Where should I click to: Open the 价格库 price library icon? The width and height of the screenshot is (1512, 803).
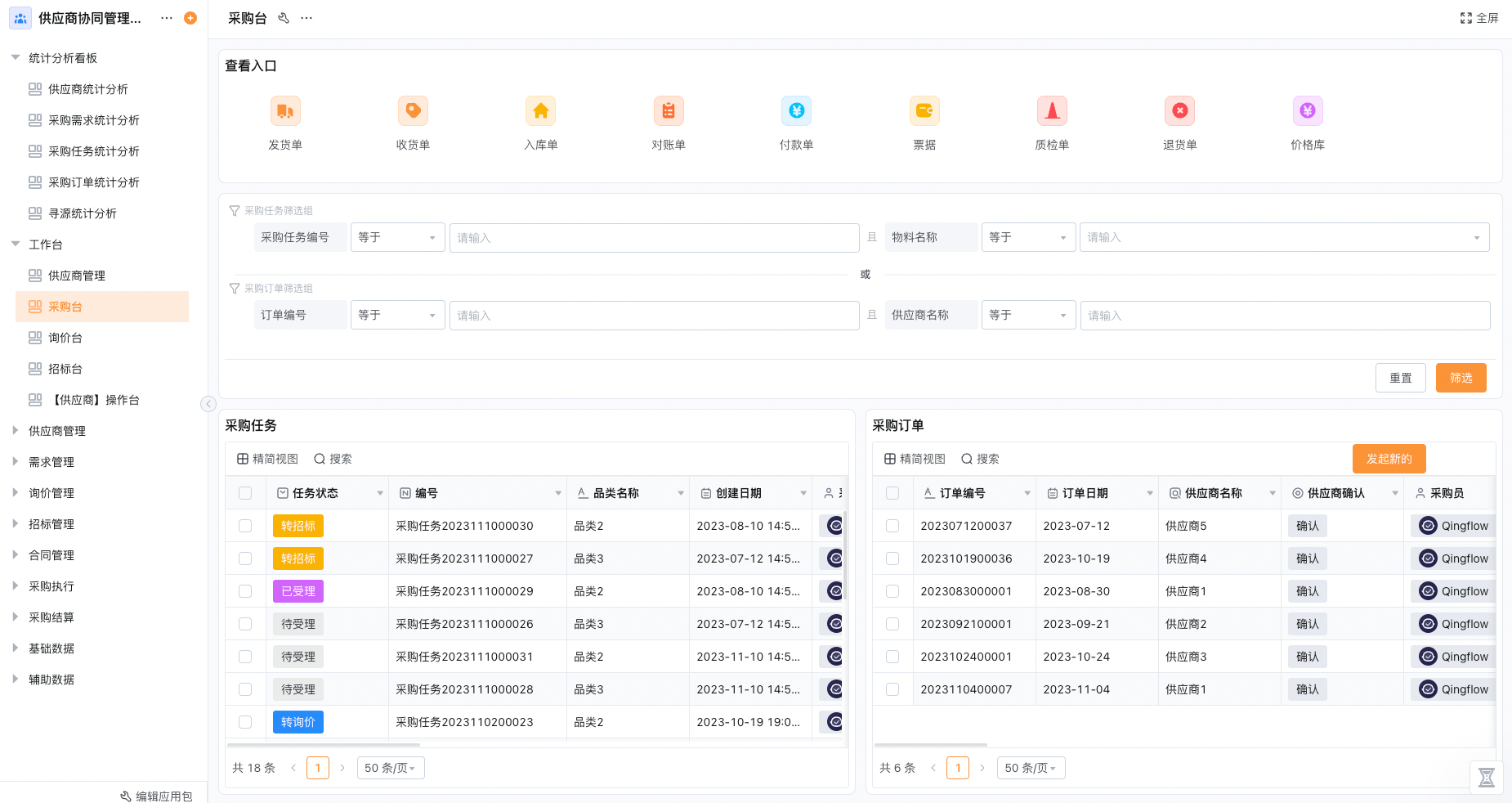(1308, 111)
